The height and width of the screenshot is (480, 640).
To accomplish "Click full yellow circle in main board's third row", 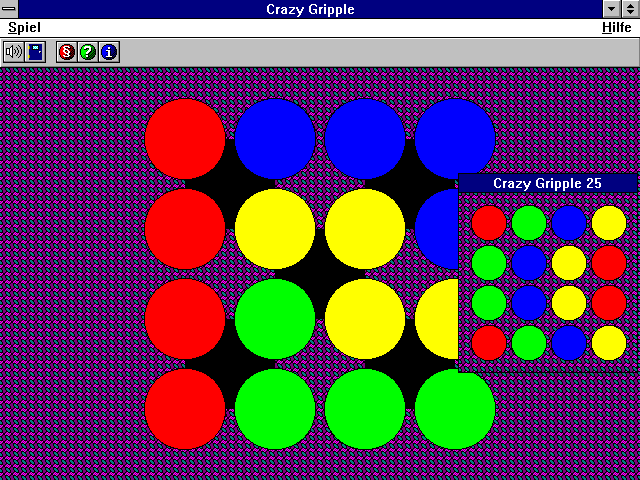I will click(365, 319).
